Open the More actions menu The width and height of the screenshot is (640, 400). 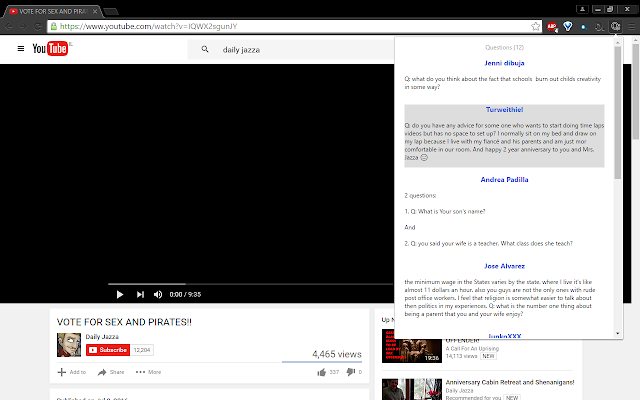point(148,372)
